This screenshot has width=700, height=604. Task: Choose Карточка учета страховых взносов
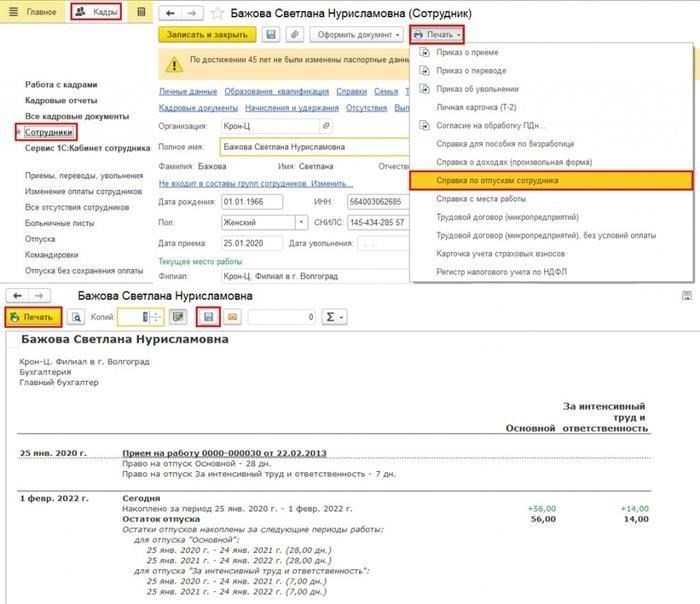coord(500,254)
